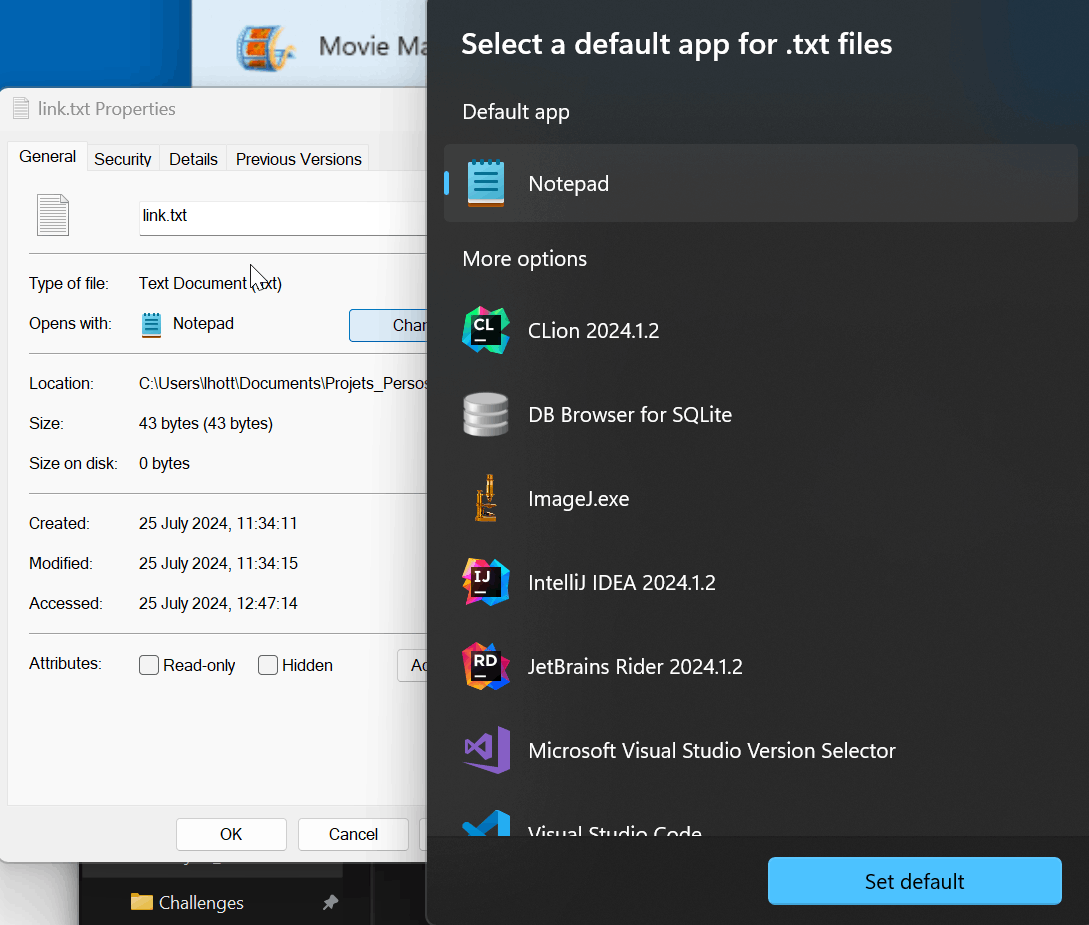Click the pin icon next to Challenges
The height and width of the screenshot is (925, 1089).
tap(331, 902)
